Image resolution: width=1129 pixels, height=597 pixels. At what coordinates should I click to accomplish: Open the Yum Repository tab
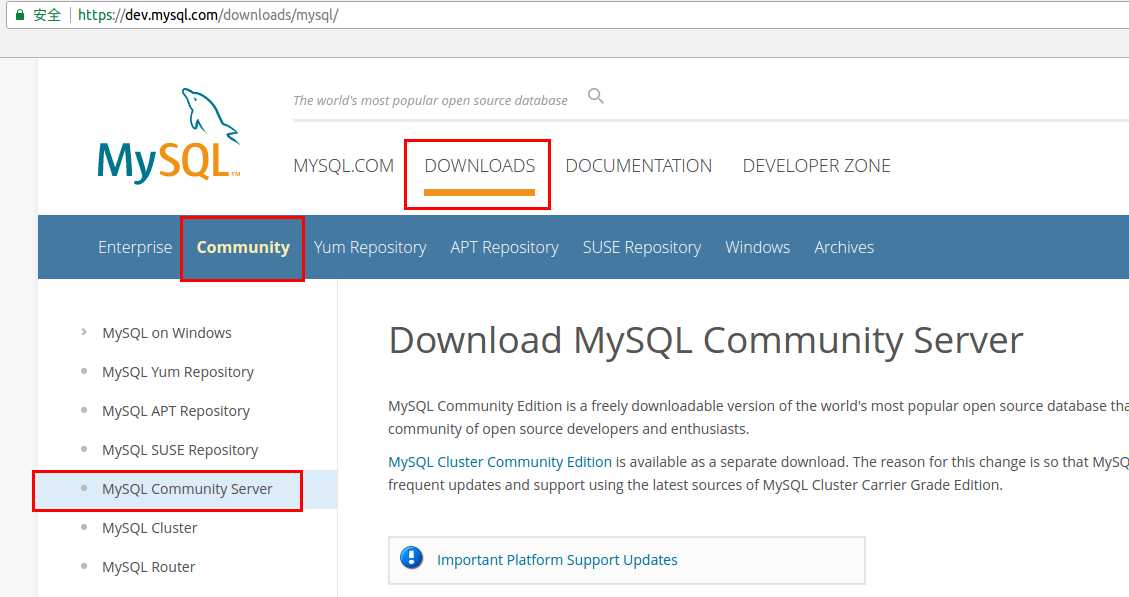tap(370, 247)
